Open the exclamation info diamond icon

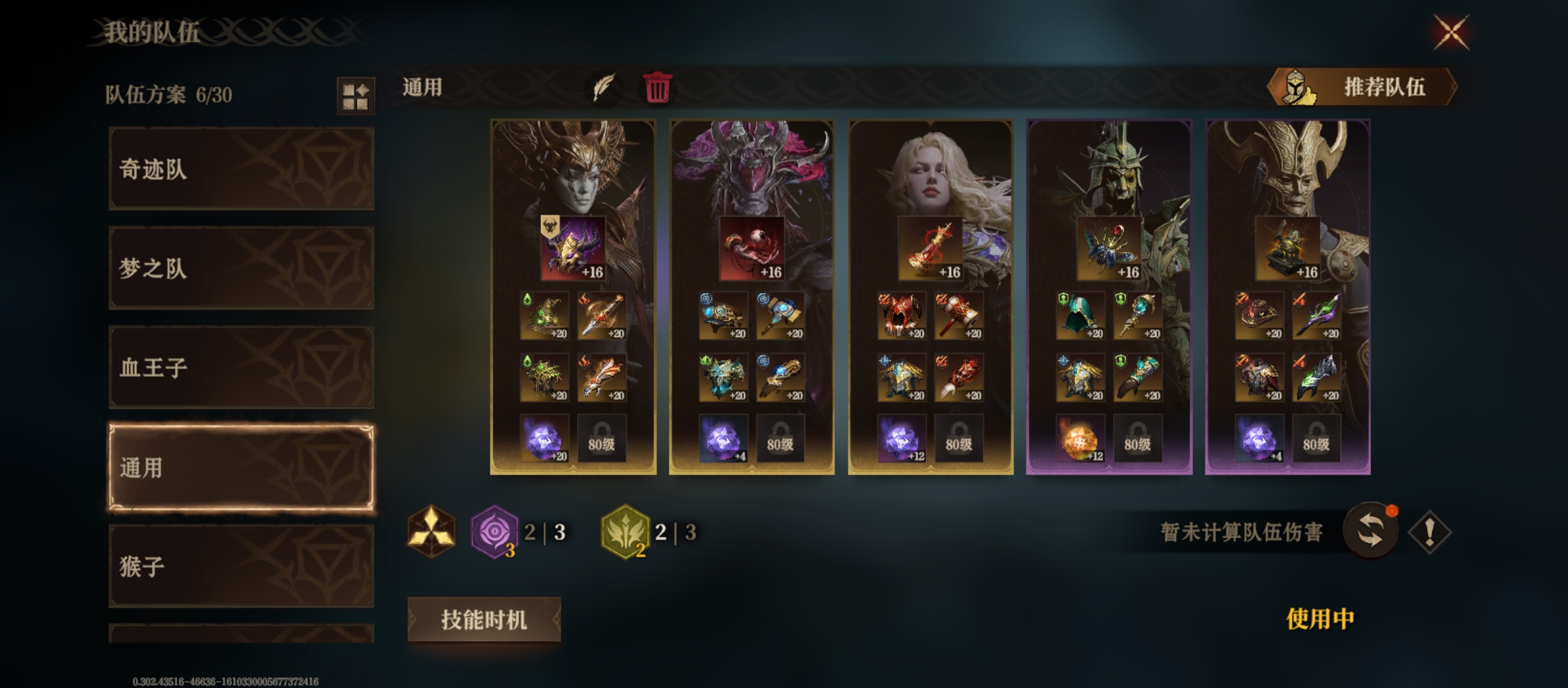tap(1430, 531)
